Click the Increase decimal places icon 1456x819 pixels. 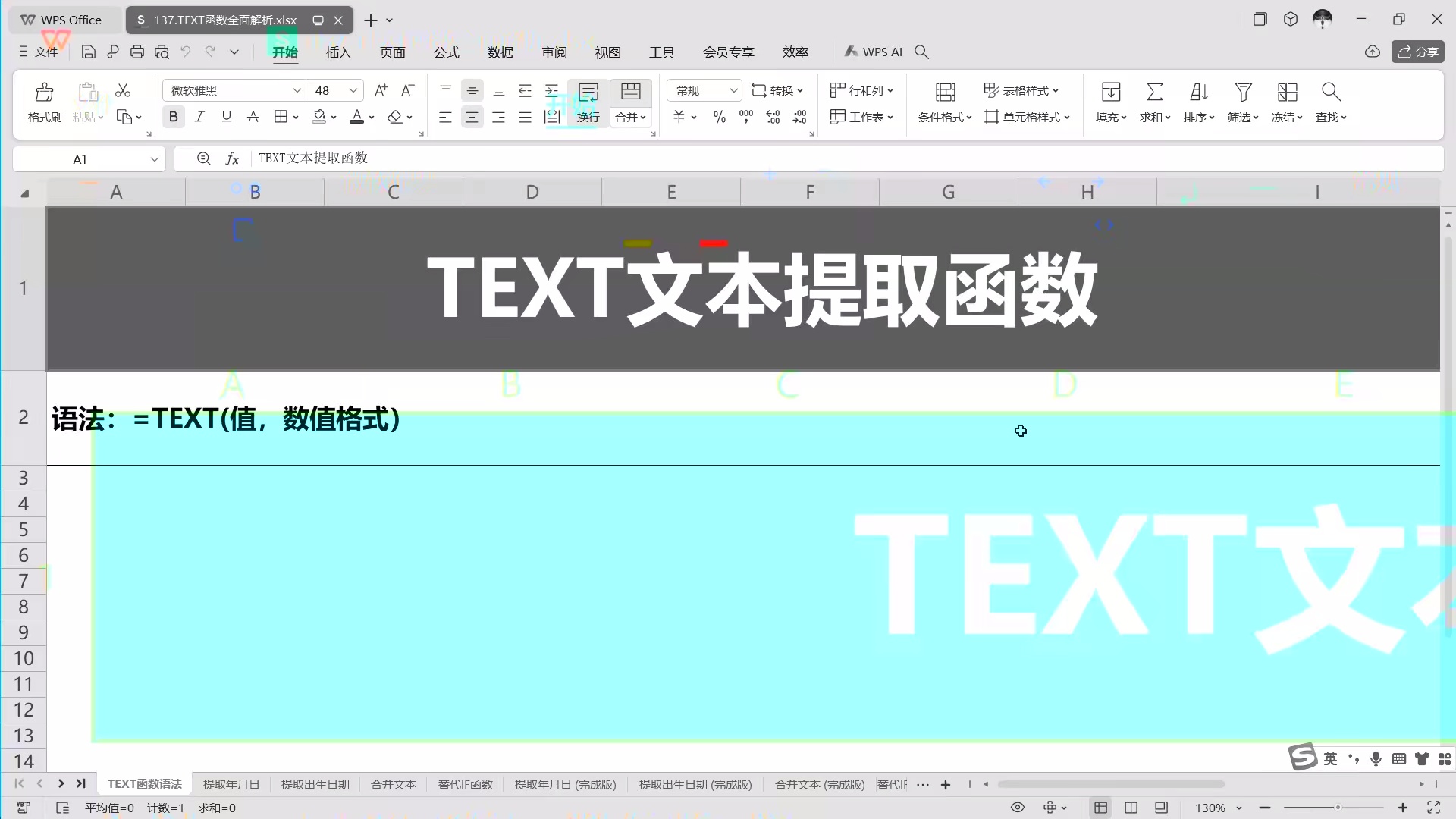point(773,117)
